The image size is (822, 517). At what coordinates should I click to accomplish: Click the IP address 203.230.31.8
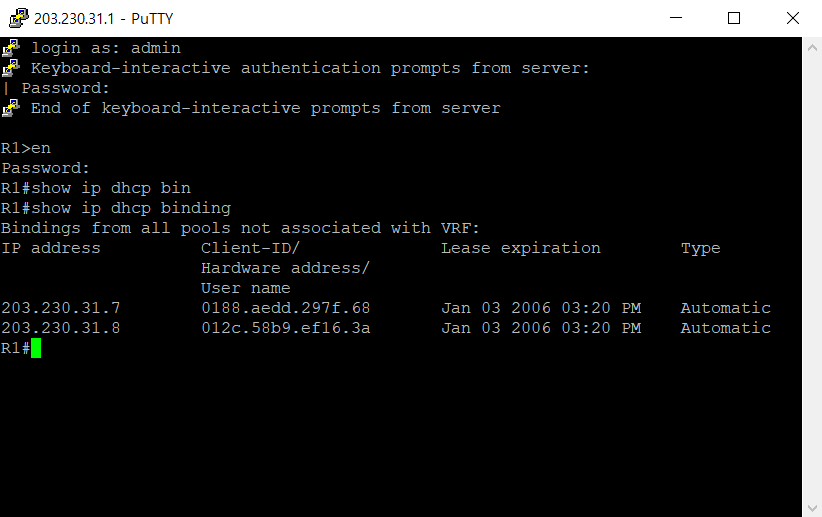click(61, 328)
